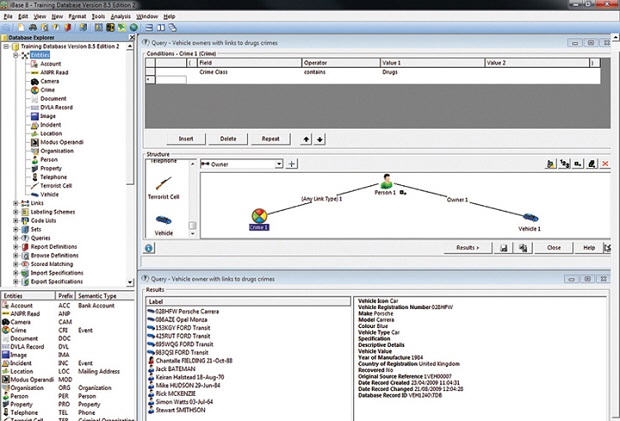Viewport: 620px width, 421px height.
Task: Click the globe toolbar icon
Action: (x=134, y=27)
